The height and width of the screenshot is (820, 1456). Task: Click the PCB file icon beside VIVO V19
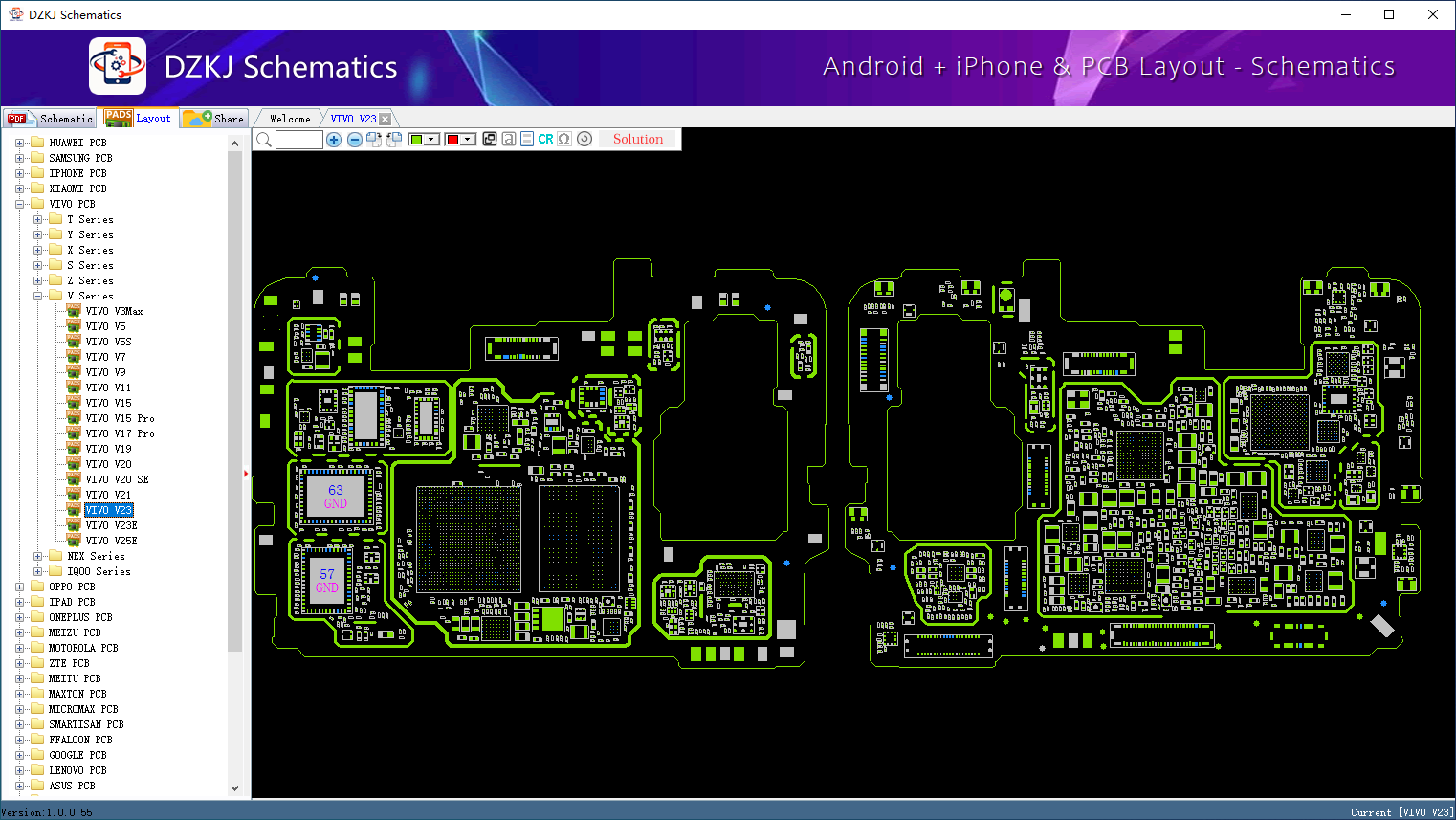(74, 449)
